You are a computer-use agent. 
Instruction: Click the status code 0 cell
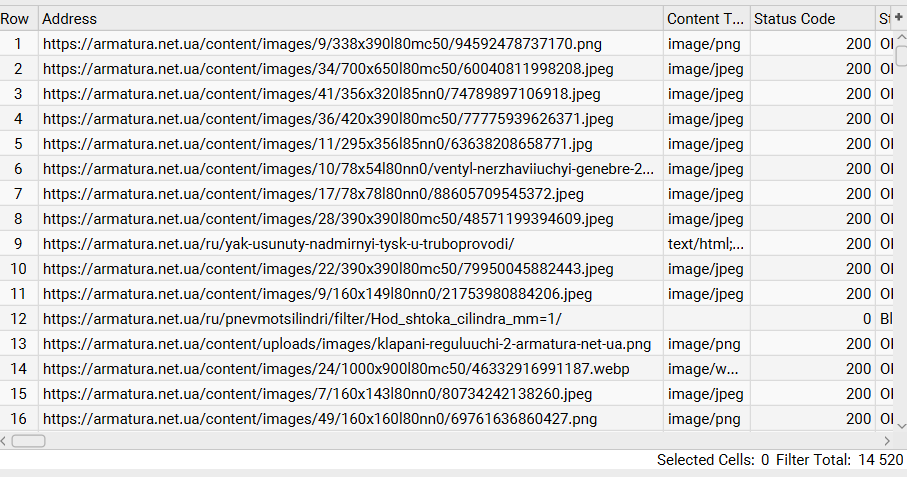pyautogui.click(x=812, y=319)
